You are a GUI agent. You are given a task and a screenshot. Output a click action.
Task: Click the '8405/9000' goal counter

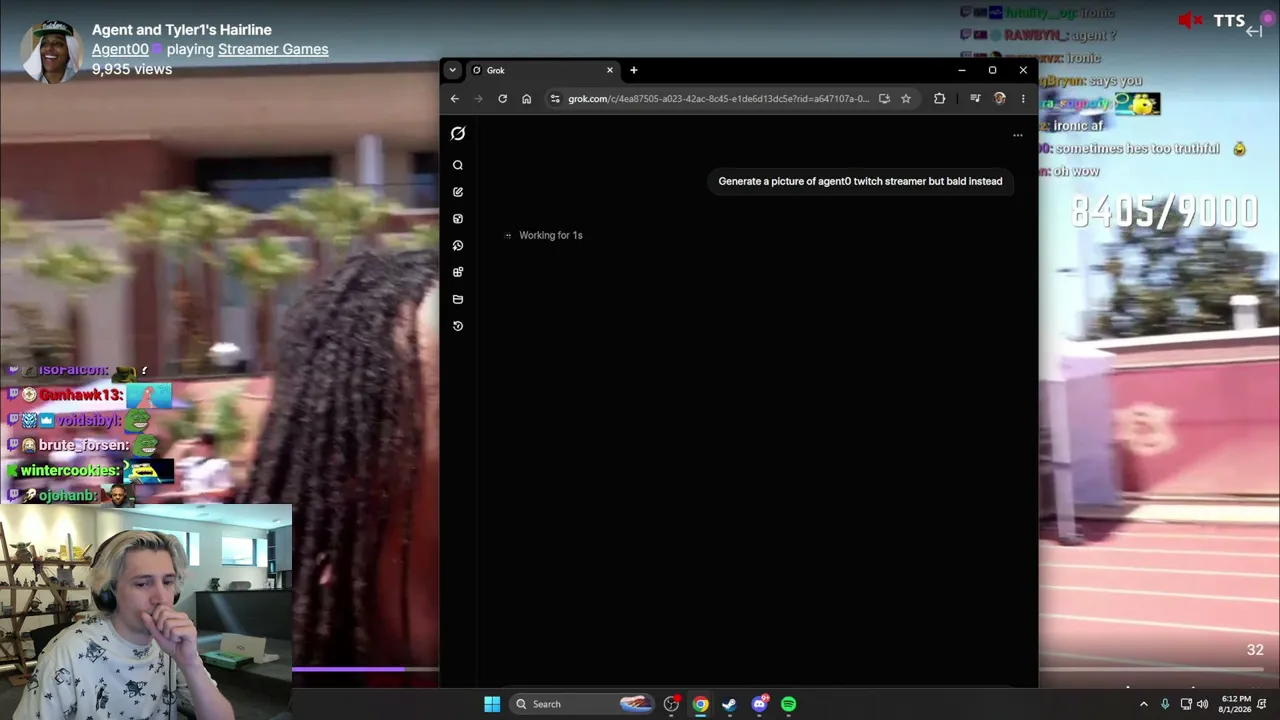1164,212
